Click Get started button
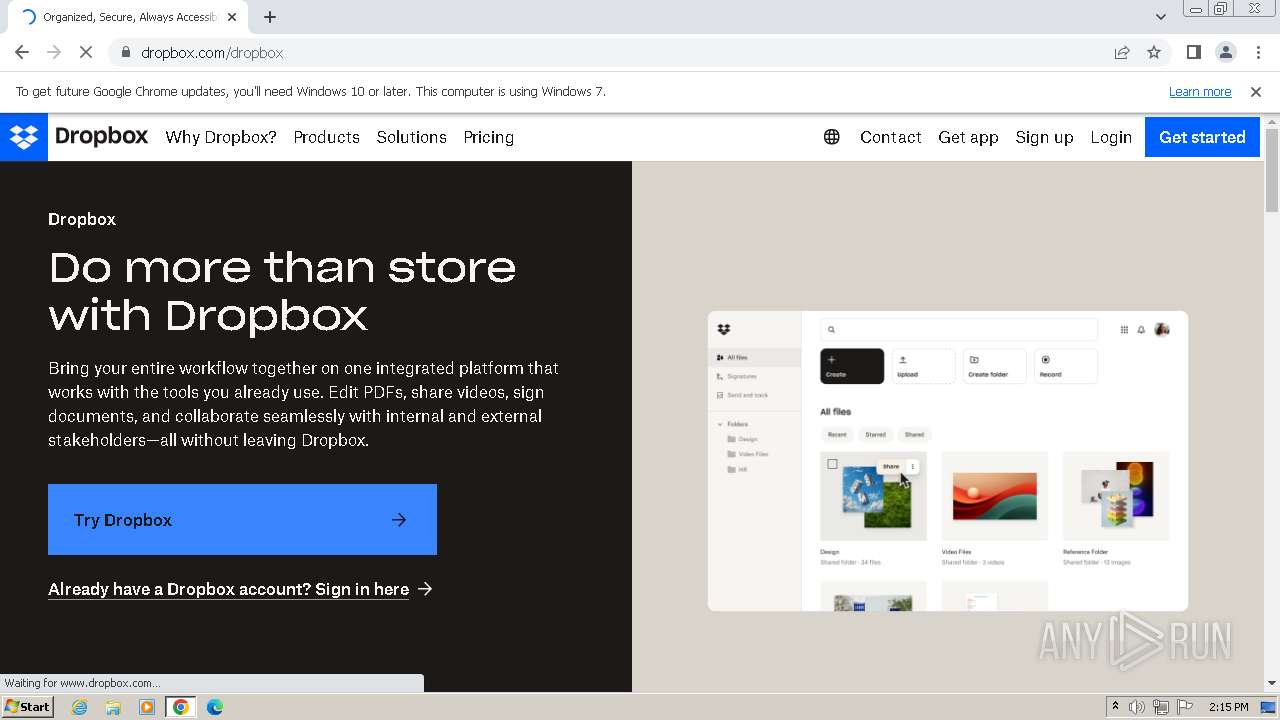The image size is (1280, 720). coord(1202,137)
